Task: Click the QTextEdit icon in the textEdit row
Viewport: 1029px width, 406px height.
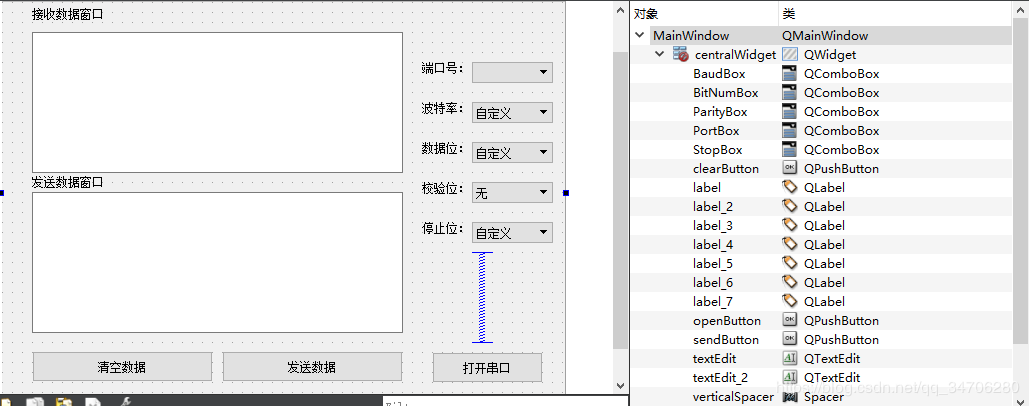Action: 789,359
